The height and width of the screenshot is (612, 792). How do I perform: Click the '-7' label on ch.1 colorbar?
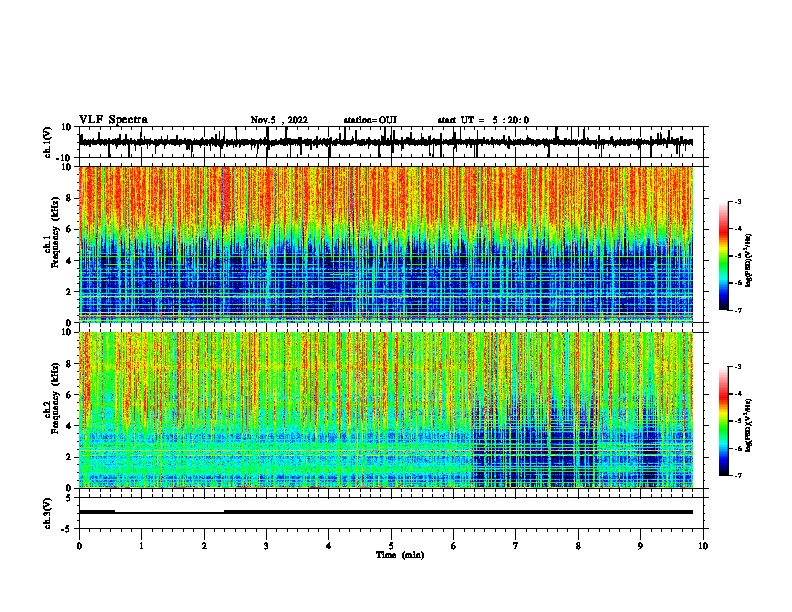coord(737,310)
